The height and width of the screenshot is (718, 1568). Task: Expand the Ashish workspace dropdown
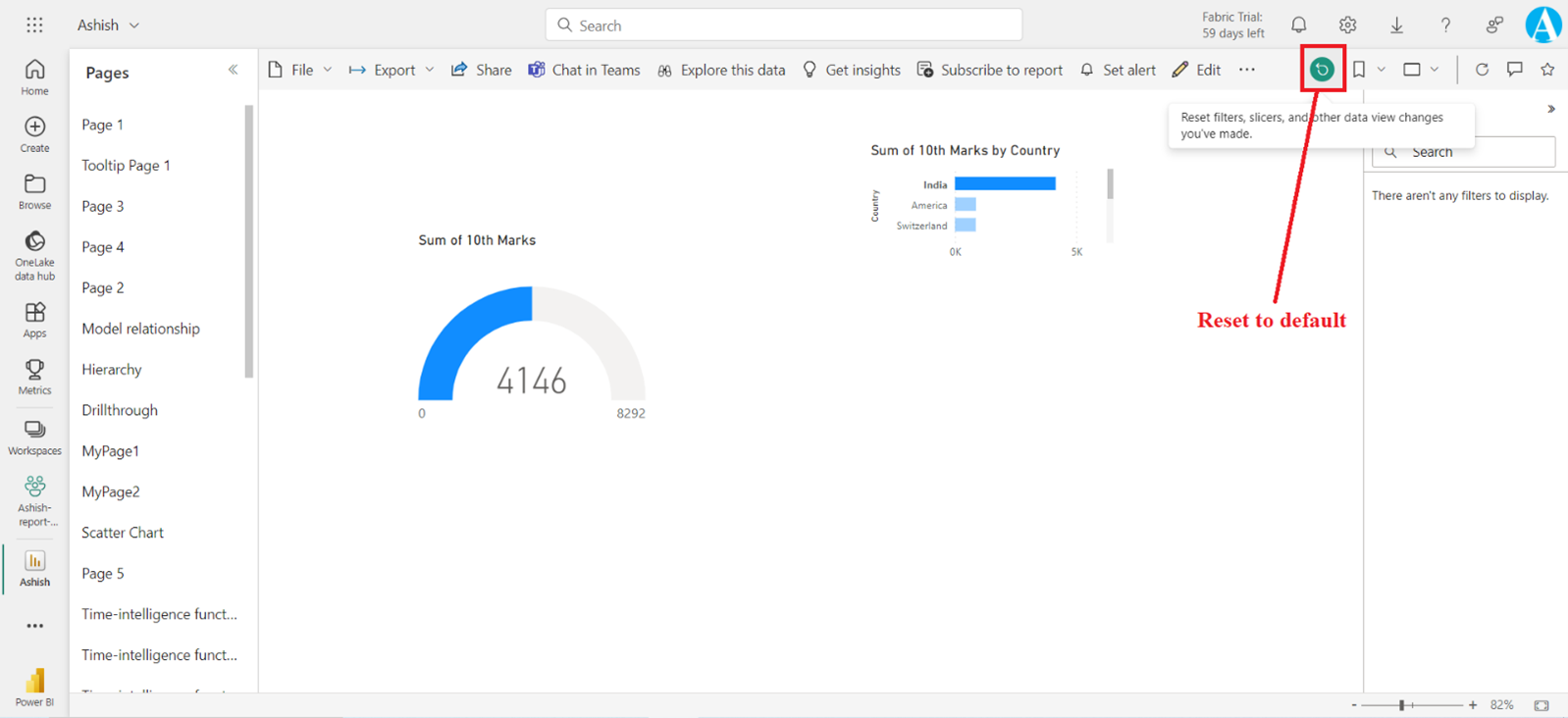pos(134,26)
